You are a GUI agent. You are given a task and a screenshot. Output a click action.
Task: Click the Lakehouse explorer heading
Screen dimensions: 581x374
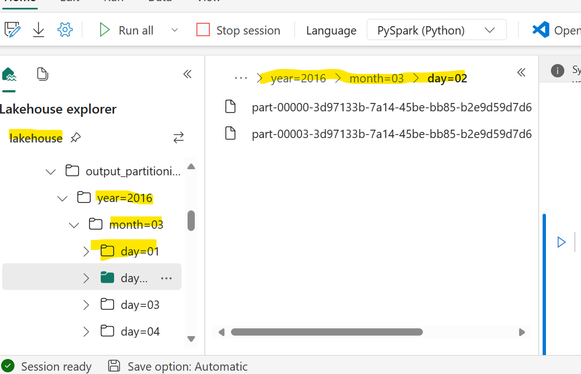click(58, 109)
